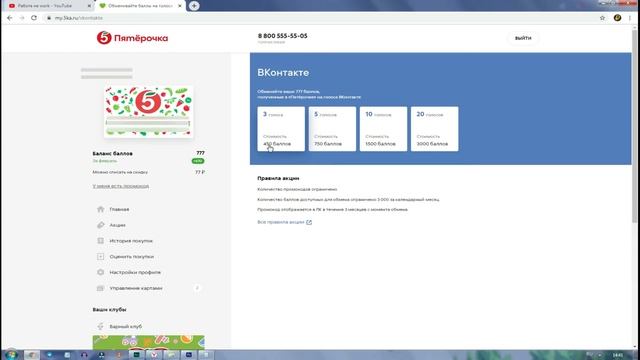Click the Барный клуб icon
The image size is (640, 360).
[100, 326]
